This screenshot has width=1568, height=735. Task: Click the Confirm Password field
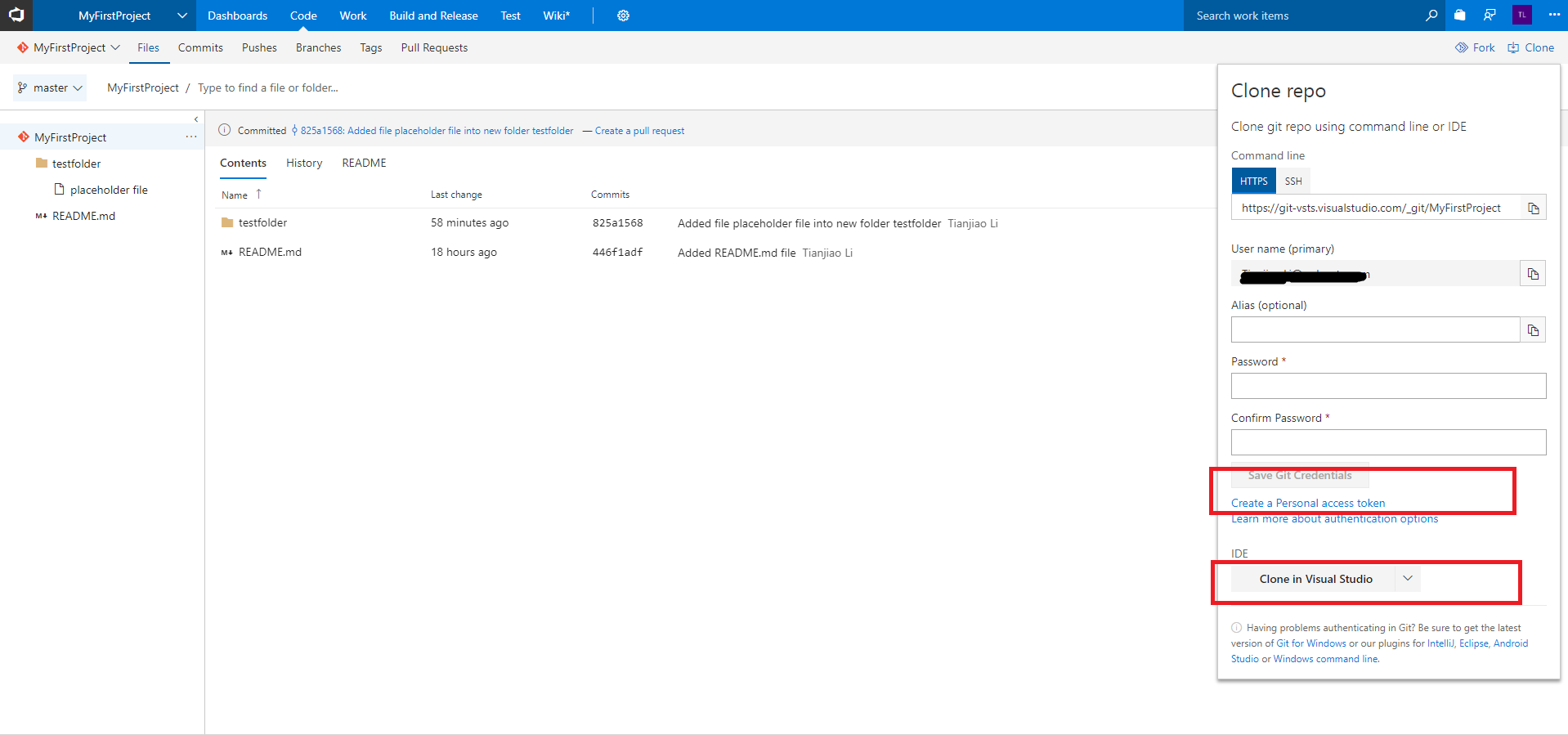[x=1388, y=442]
